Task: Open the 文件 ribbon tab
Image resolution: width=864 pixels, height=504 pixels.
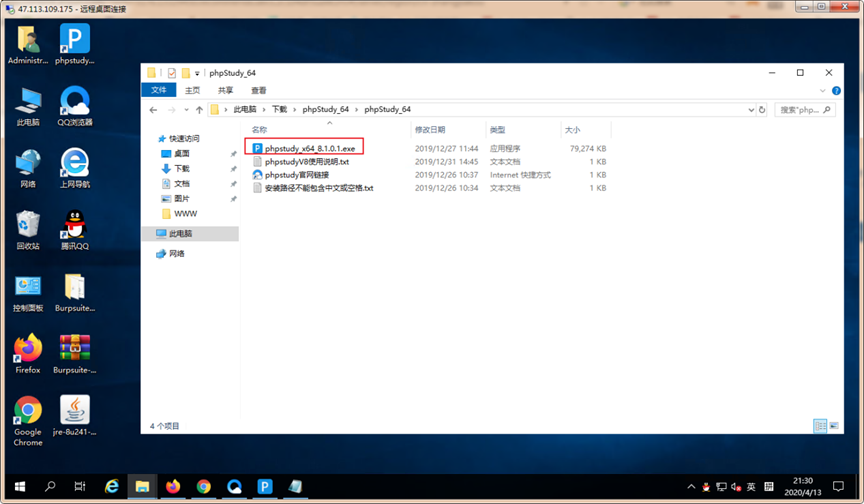Action: pyautogui.click(x=159, y=90)
